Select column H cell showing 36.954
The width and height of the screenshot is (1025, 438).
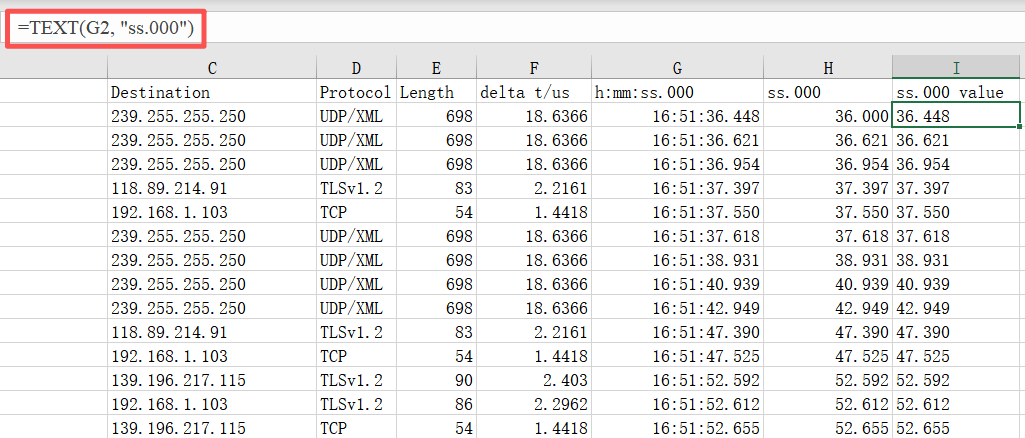click(x=828, y=163)
